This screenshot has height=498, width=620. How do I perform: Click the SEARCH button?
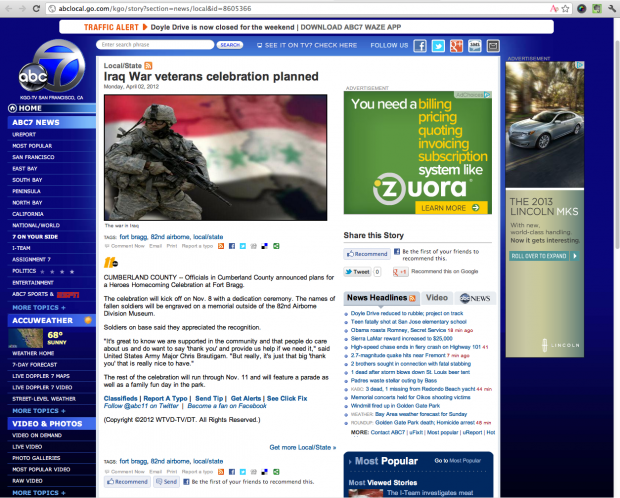click(x=230, y=45)
